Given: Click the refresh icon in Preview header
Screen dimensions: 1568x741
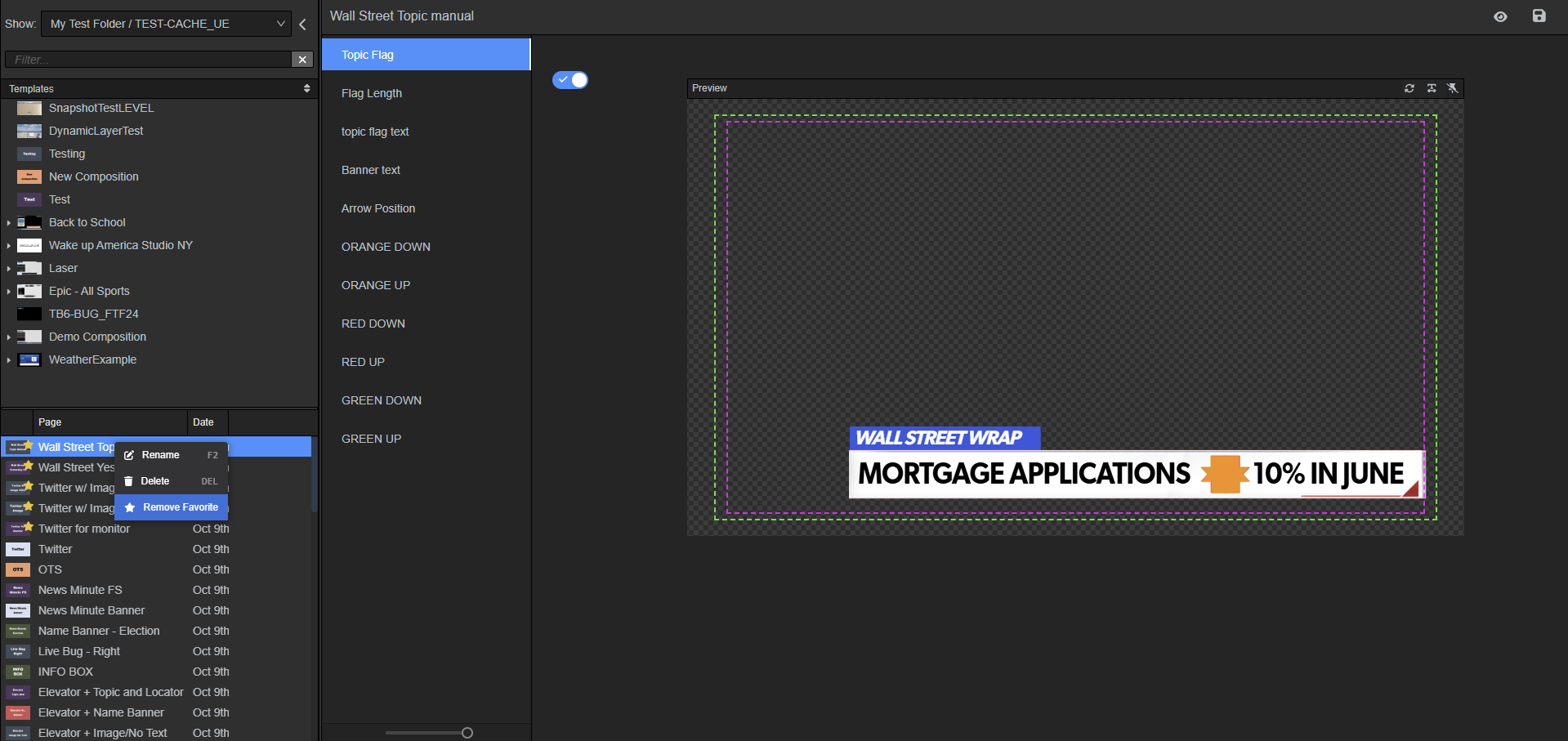Looking at the screenshot, I should [1409, 88].
